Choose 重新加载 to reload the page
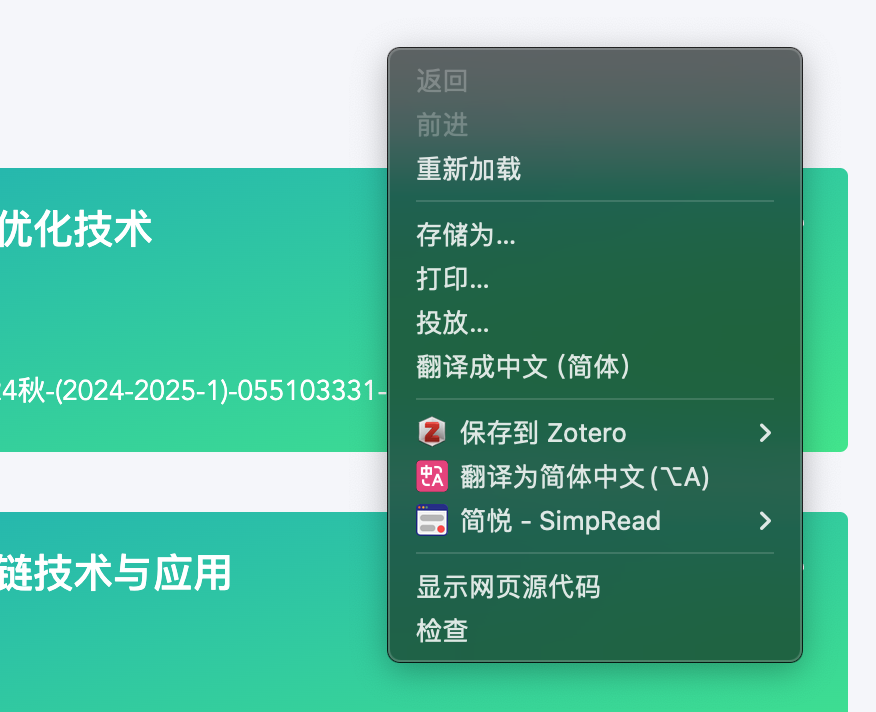This screenshot has width=876, height=712. tap(594, 169)
